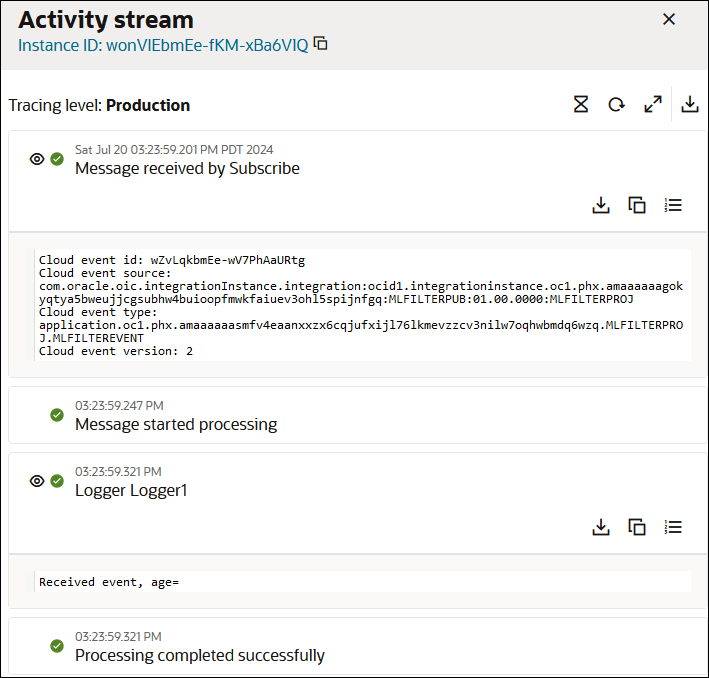Viewport: 709px width, 678px height.
Task: Open list view for Subscribe message
Action: point(673,205)
